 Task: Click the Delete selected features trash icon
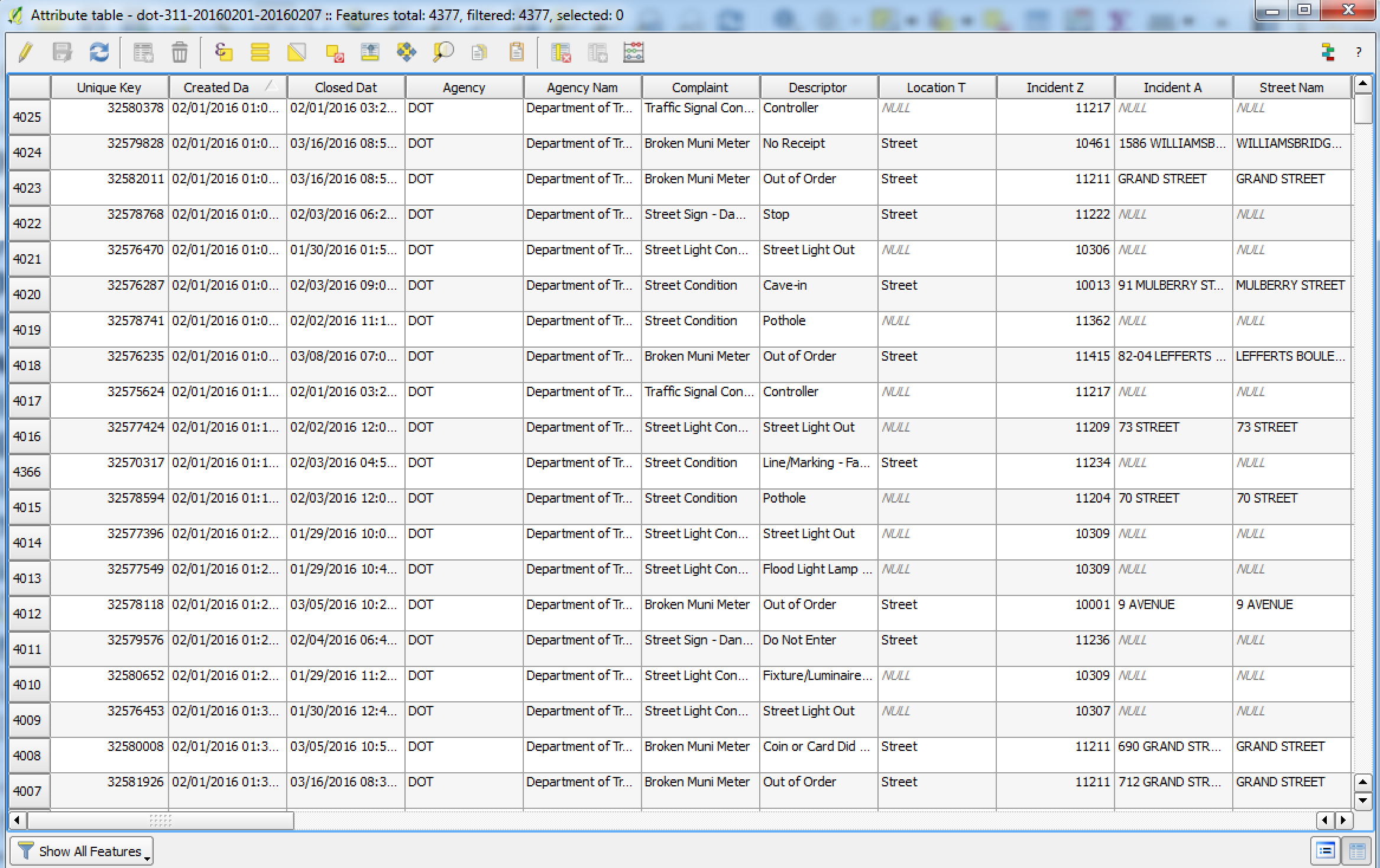(x=180, y=53)
